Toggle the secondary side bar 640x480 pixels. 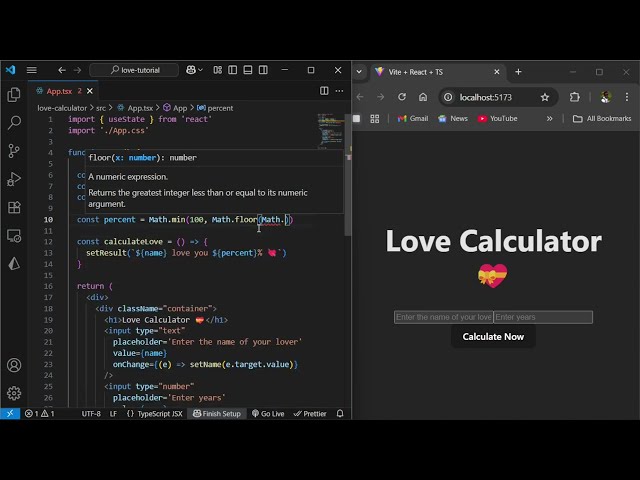tap(263, 70)
